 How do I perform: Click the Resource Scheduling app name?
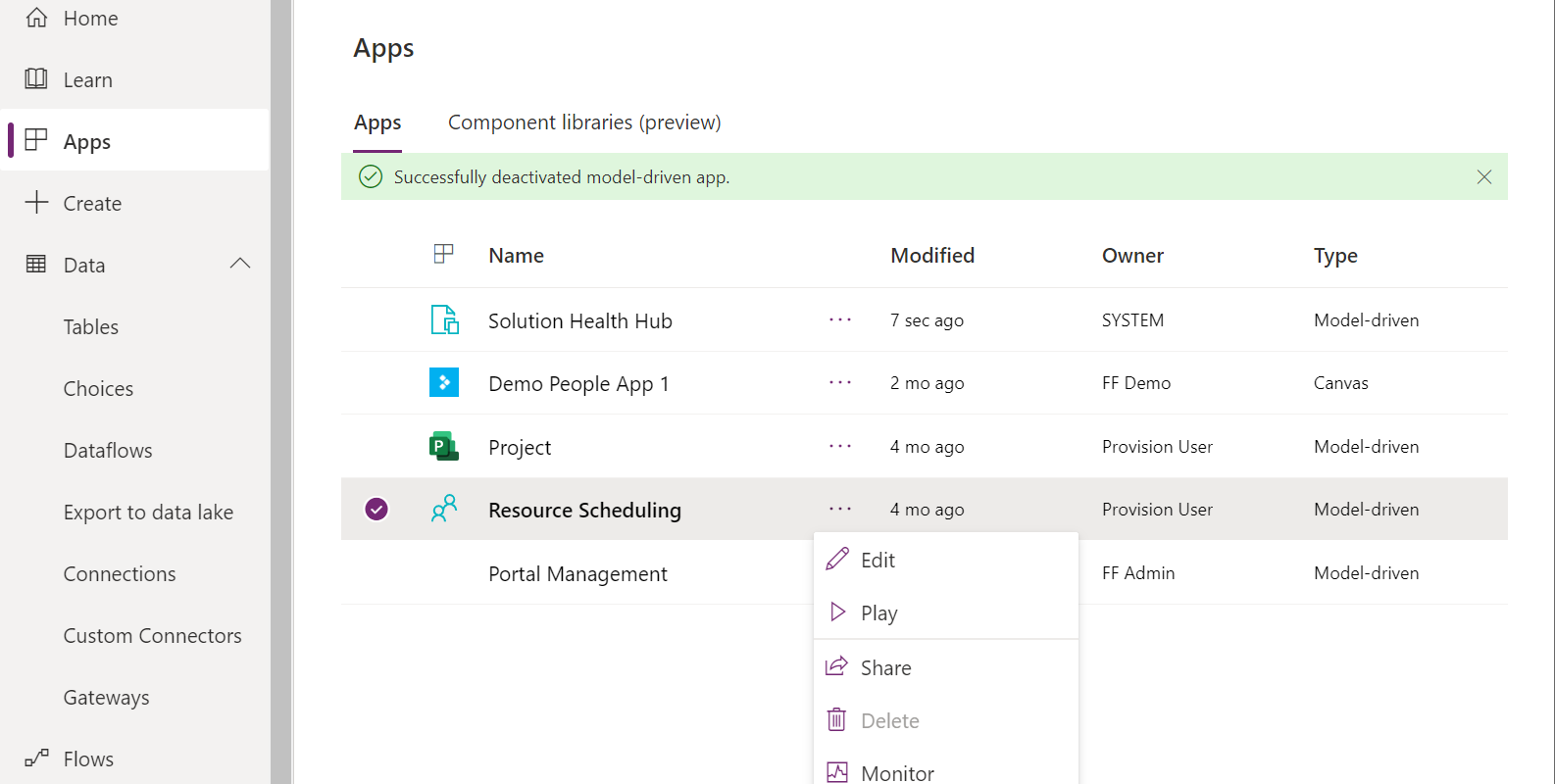click(584, 510)
